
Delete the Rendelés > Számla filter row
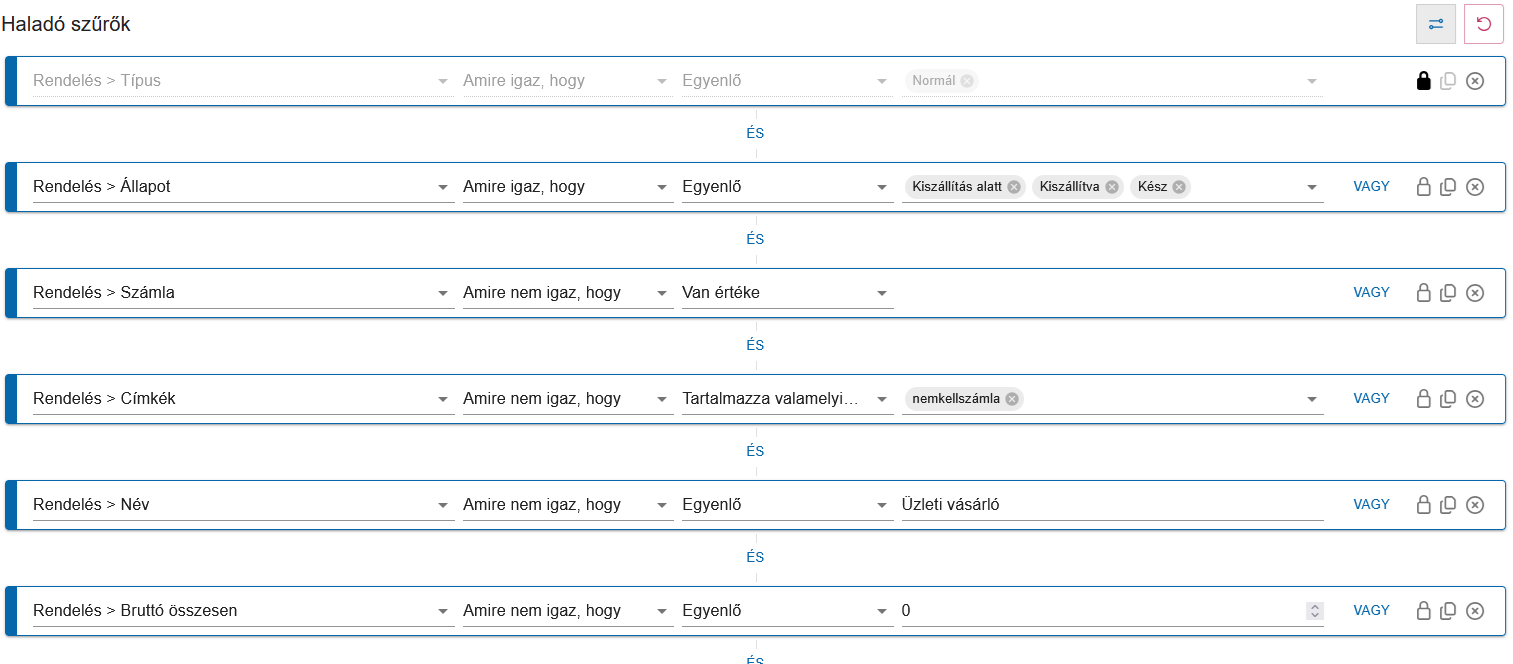pos(1474,293)
